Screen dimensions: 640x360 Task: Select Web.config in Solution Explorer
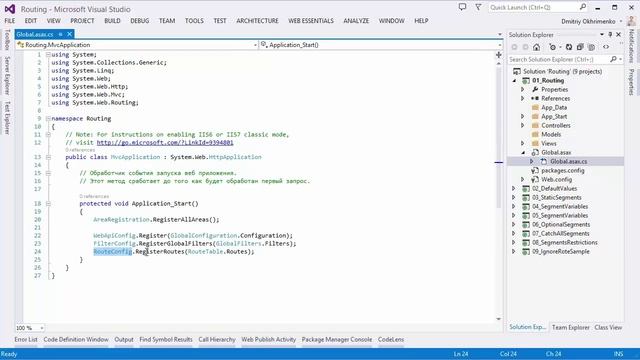(557, 180)
